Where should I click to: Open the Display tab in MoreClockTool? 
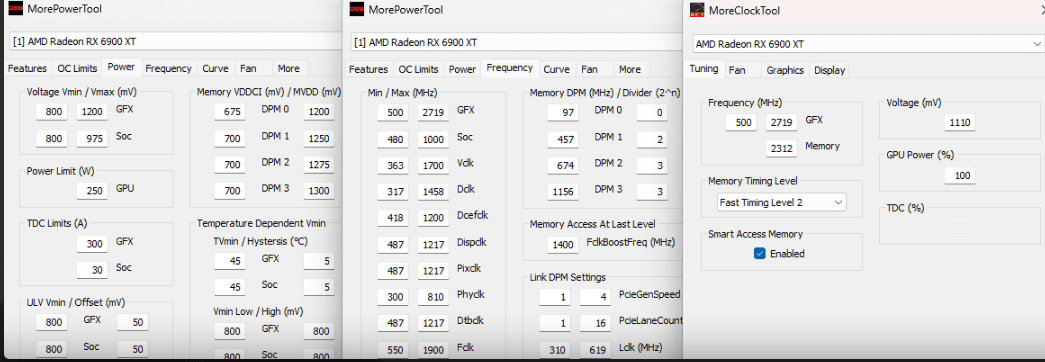point(830,70)
